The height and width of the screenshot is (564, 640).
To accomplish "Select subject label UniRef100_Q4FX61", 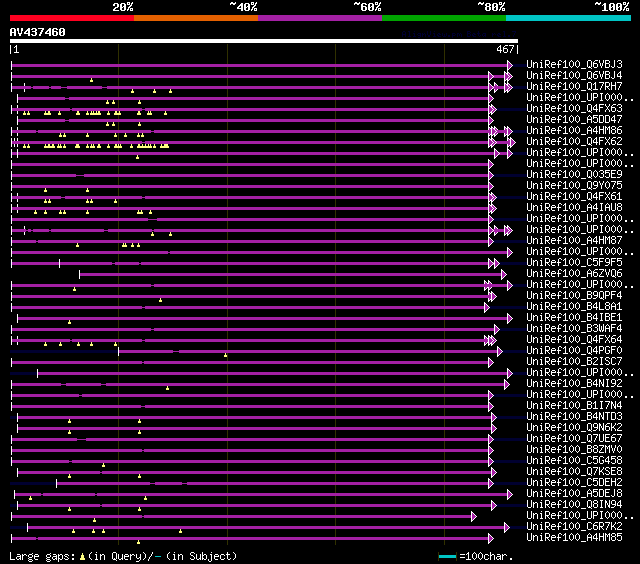I will point(574,197).
